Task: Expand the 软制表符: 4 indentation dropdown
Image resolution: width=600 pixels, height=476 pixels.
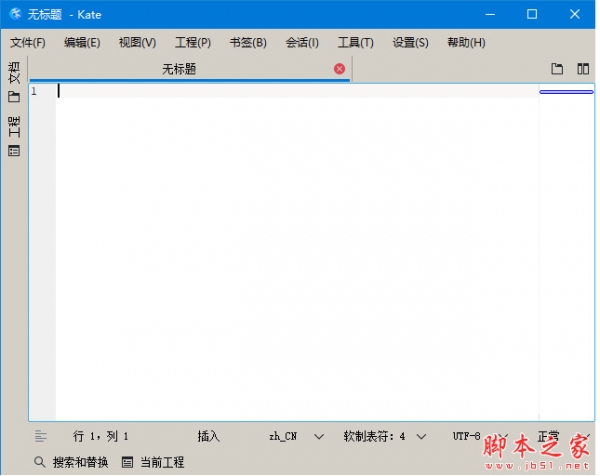Action: click(421, 436)
